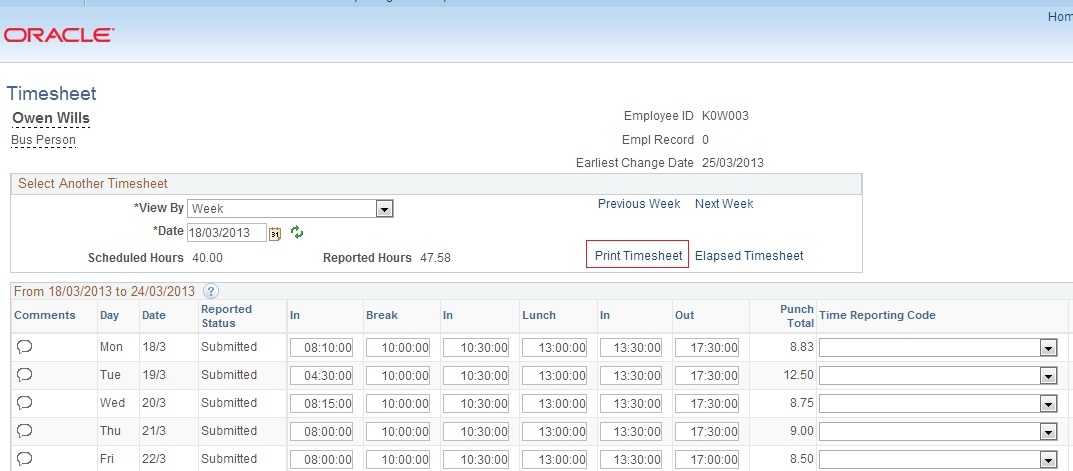The image size is (1073, 471).
Task: Open Thursday's comment bubble
Action: click(25, 431)
